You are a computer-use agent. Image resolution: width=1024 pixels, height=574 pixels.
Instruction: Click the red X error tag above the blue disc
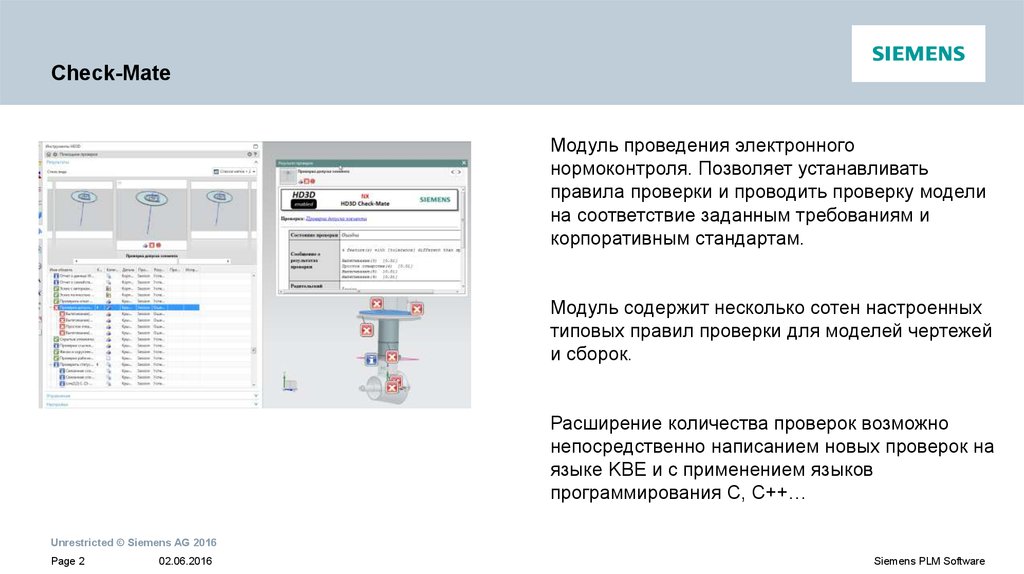377,303
